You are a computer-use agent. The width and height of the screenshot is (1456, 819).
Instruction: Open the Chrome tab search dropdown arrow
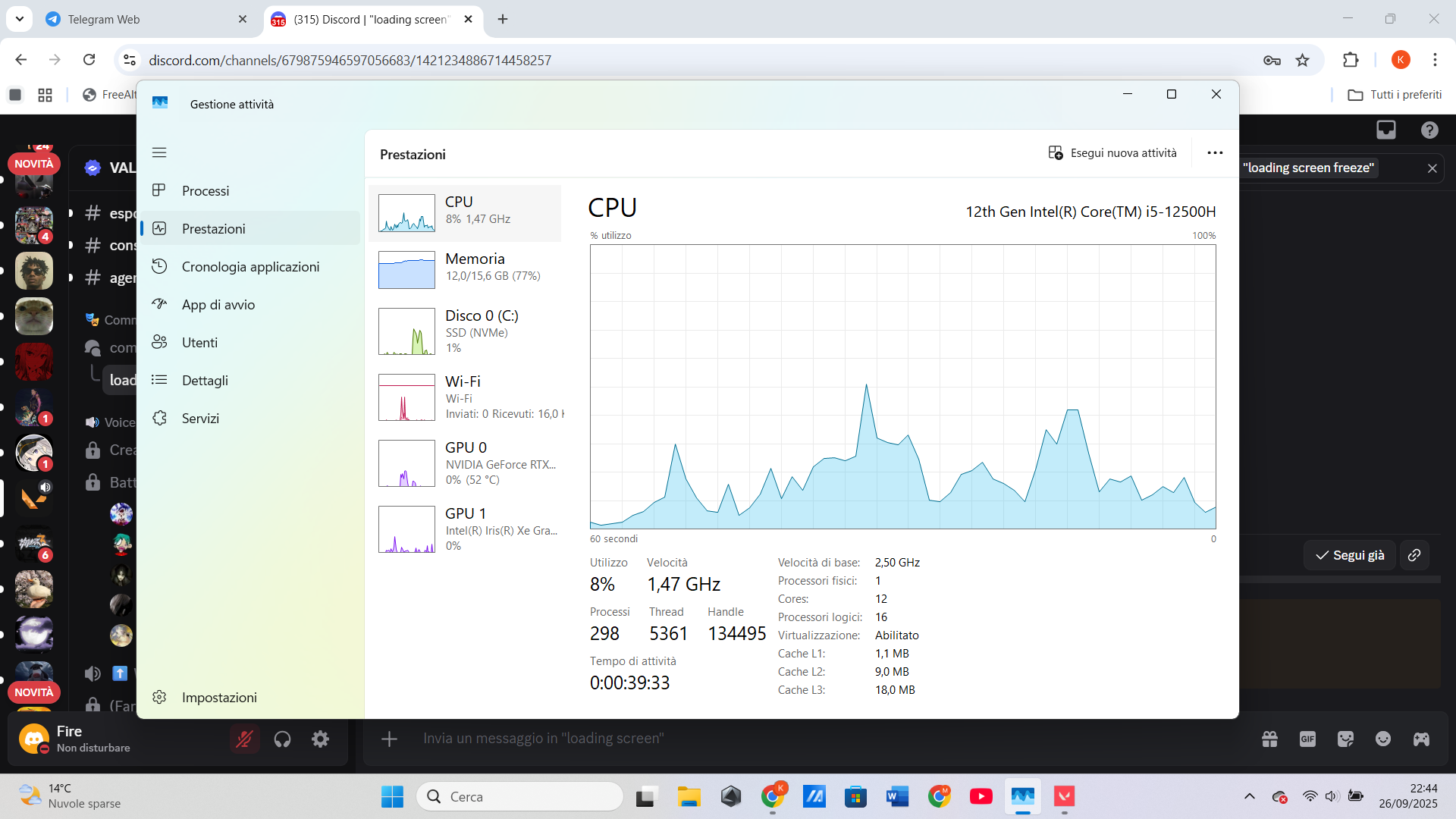click(x=20, y=19)
